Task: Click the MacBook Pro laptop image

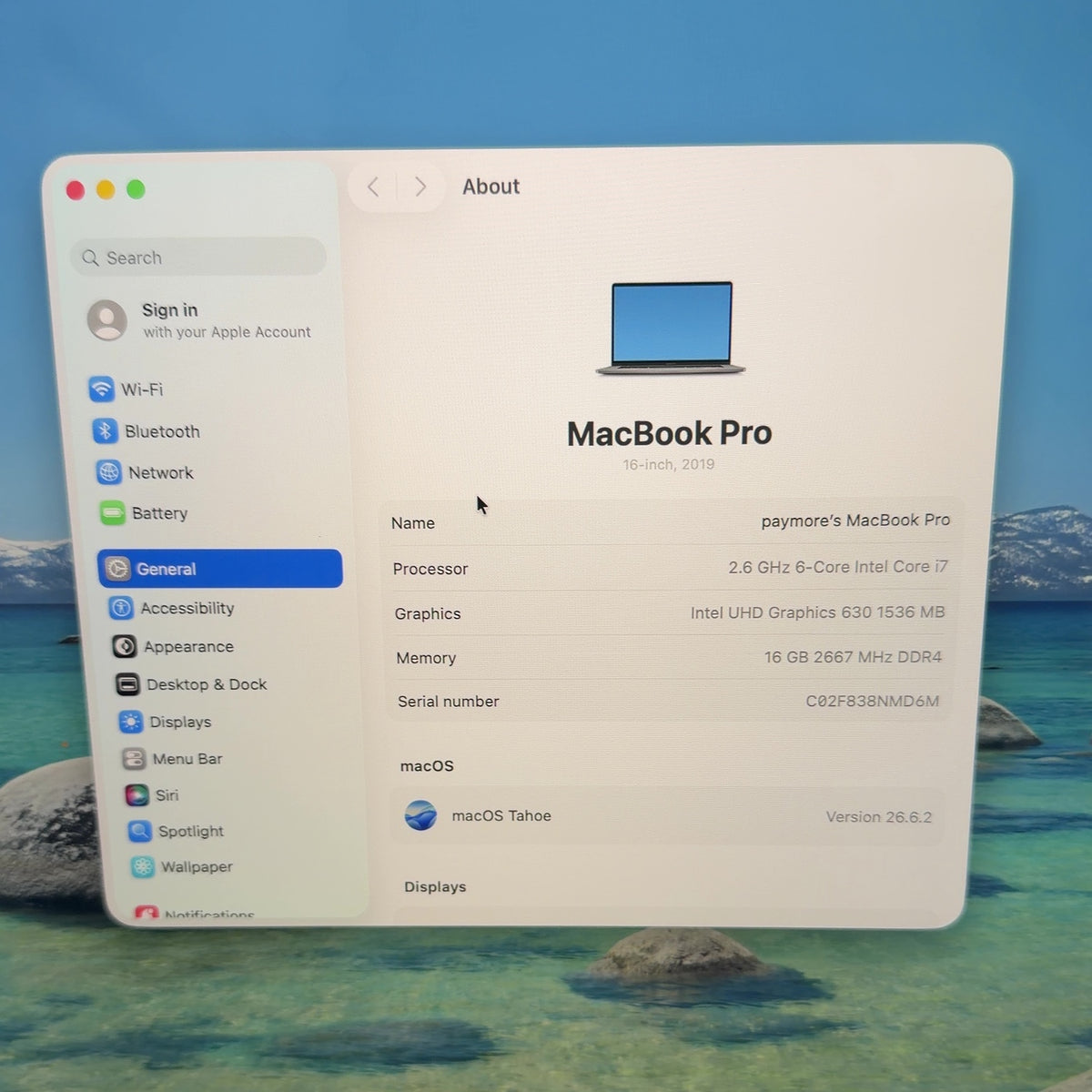Action: pos(671,328)
